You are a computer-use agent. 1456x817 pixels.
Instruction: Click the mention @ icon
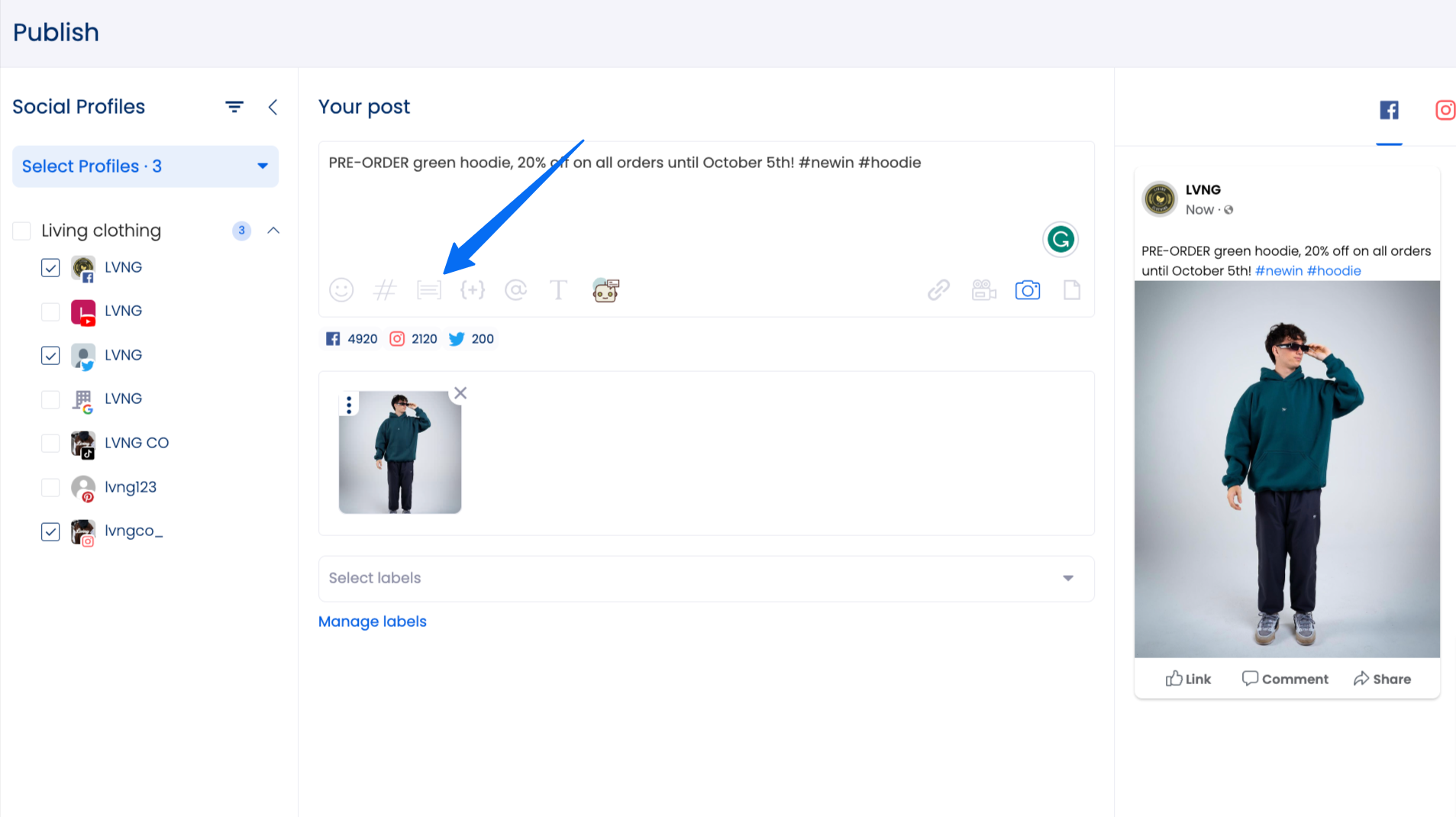point(516,290)
